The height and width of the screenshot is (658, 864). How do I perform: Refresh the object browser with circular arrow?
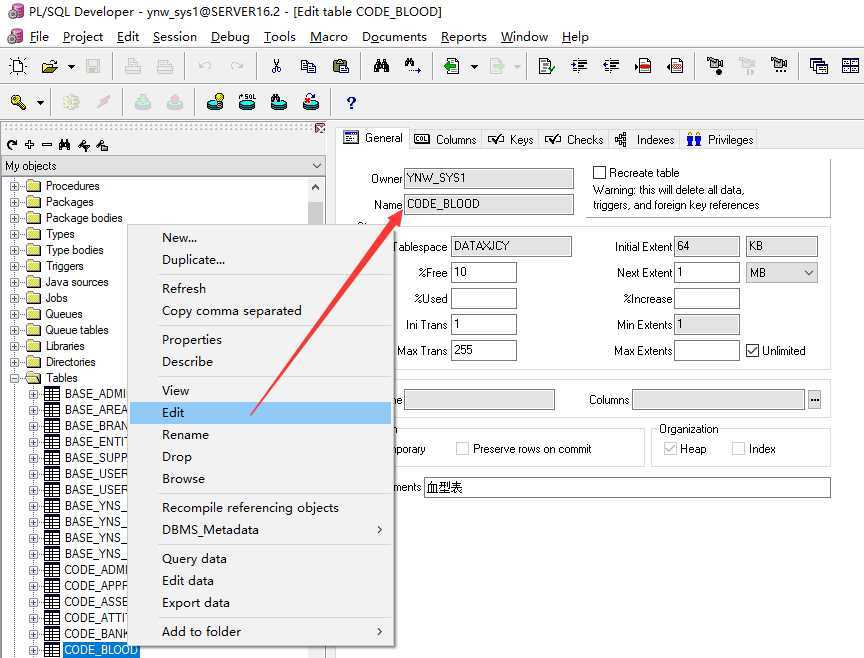click(x=12, y=145)
